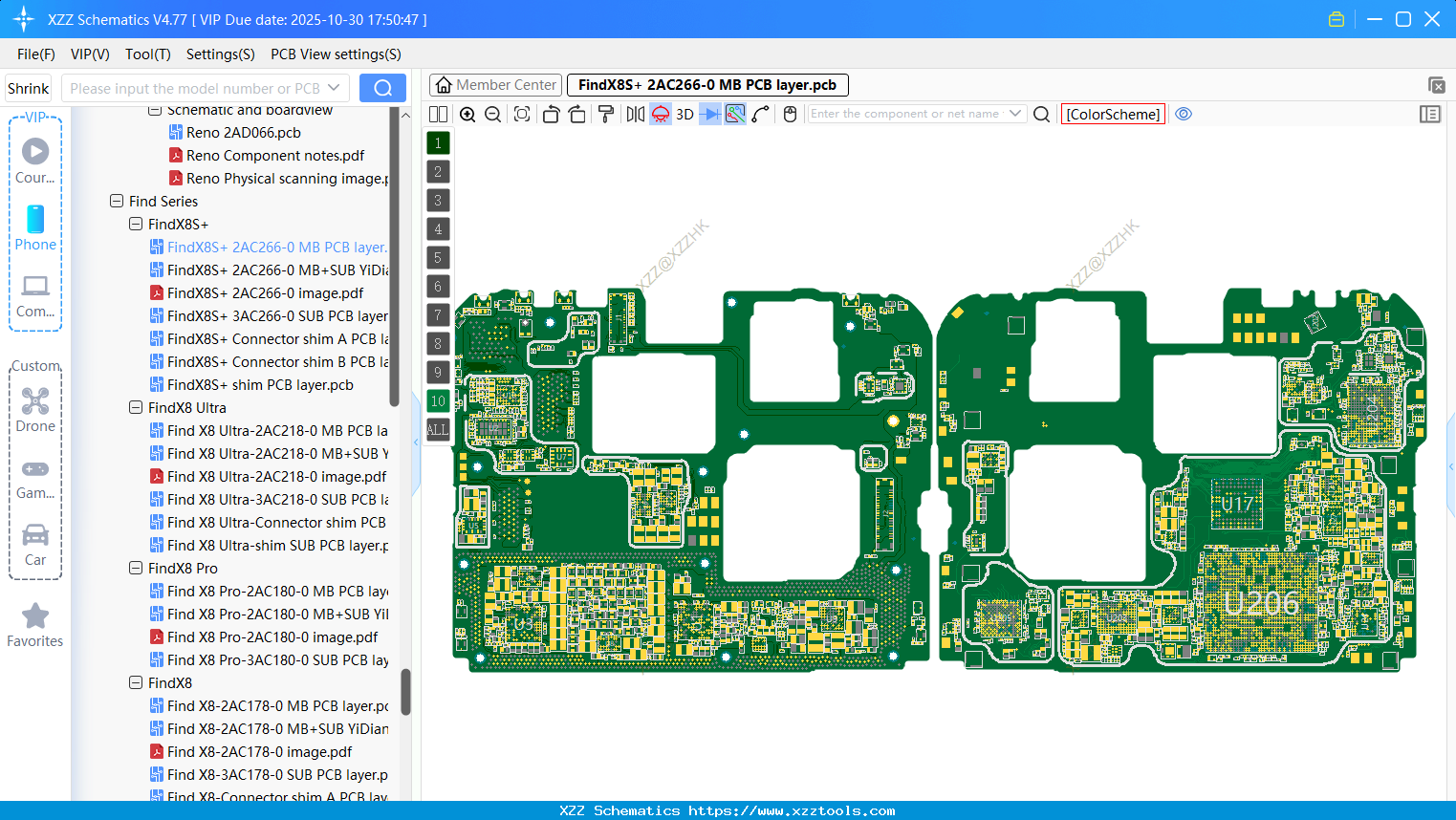Enable ALL layers display

coord(438,429)
